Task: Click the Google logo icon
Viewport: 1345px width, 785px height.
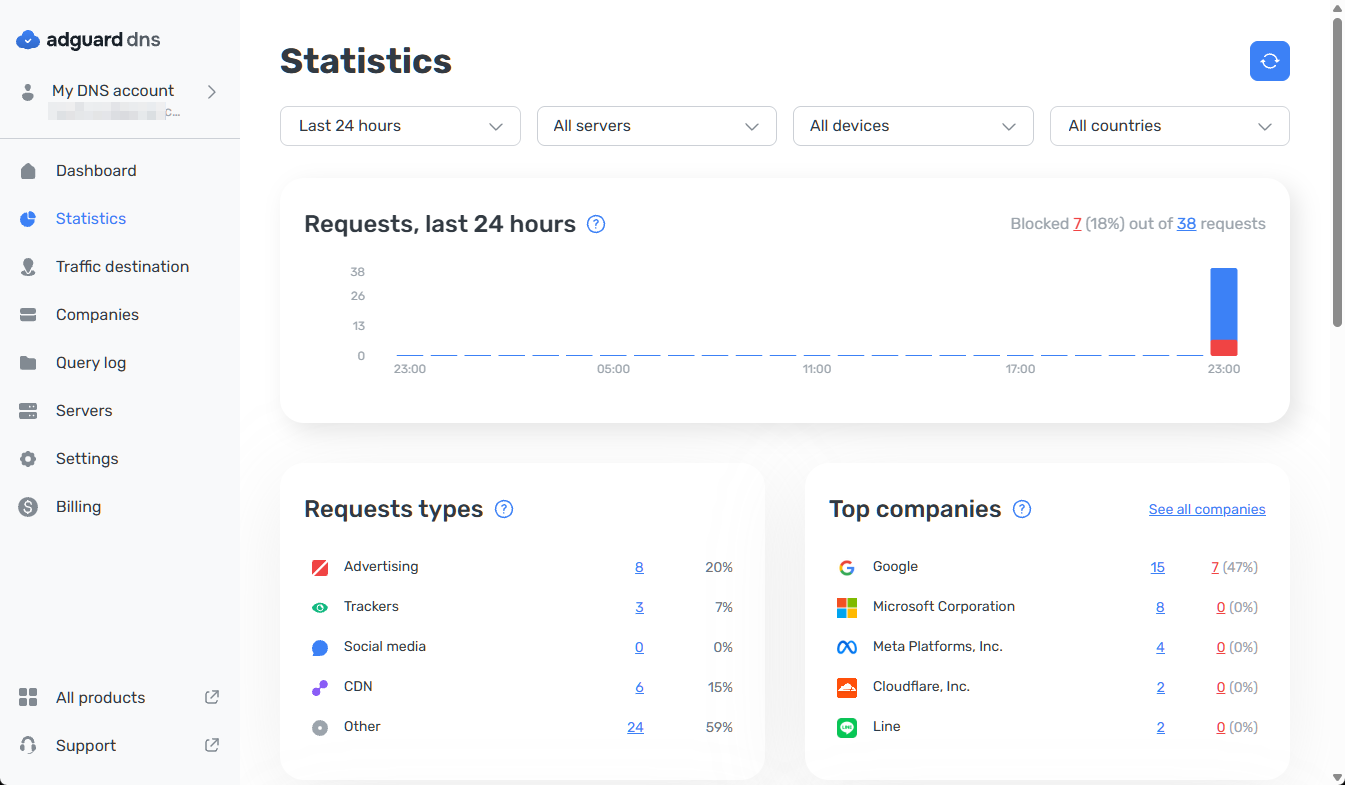Action: 847,567
